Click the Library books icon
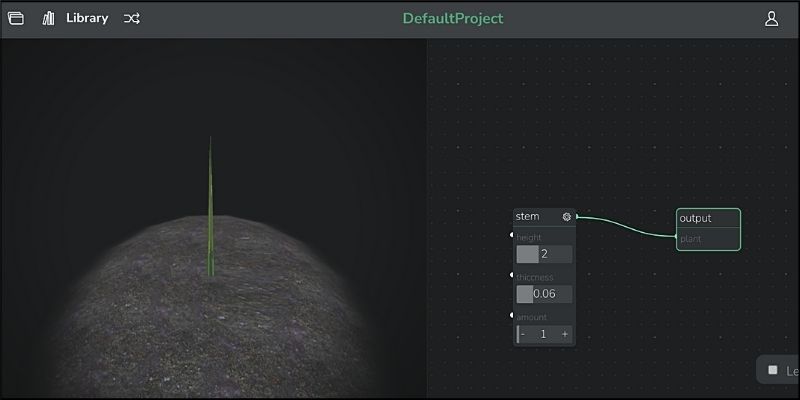The width and height of the screenshot is (800, 400). click(48, 18)
